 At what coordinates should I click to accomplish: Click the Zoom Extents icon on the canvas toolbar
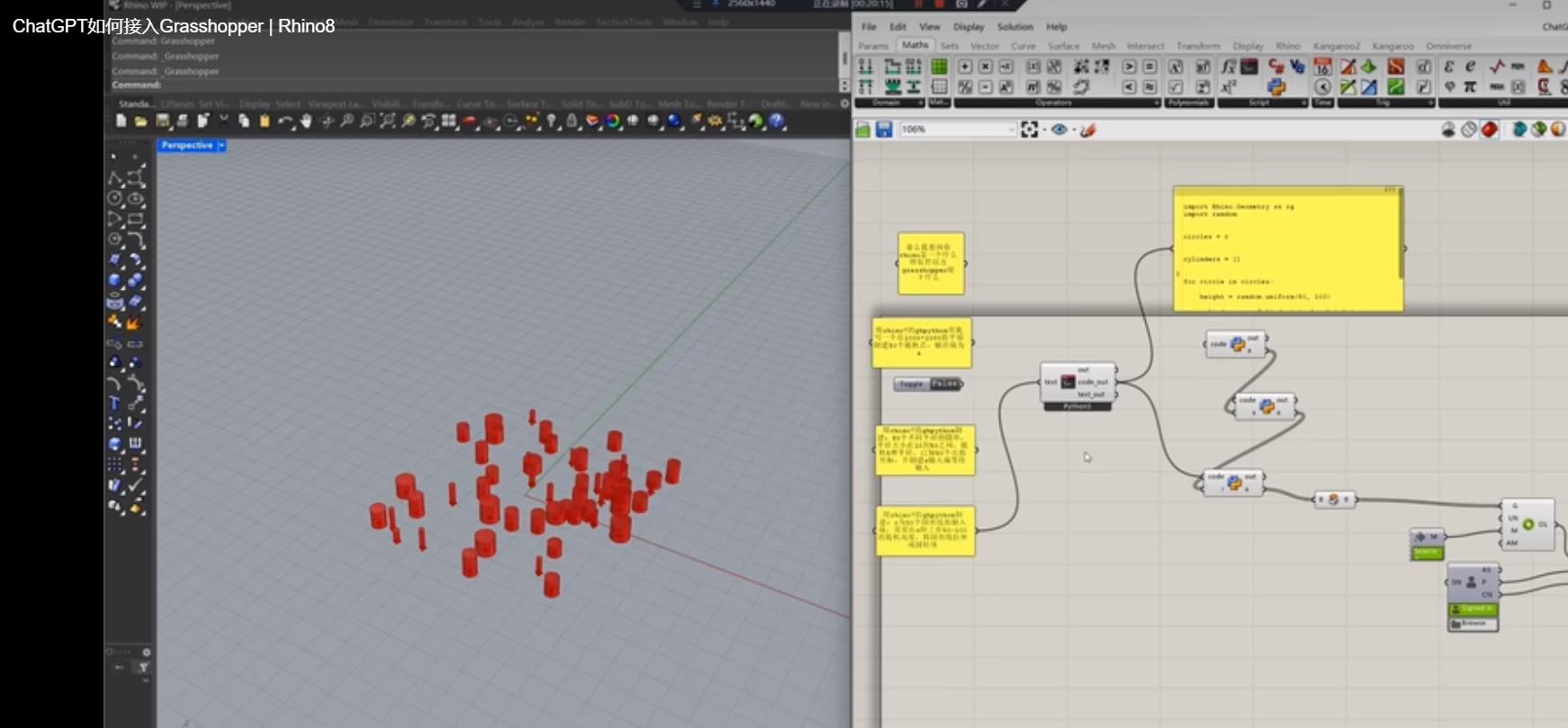[1030, 130]
